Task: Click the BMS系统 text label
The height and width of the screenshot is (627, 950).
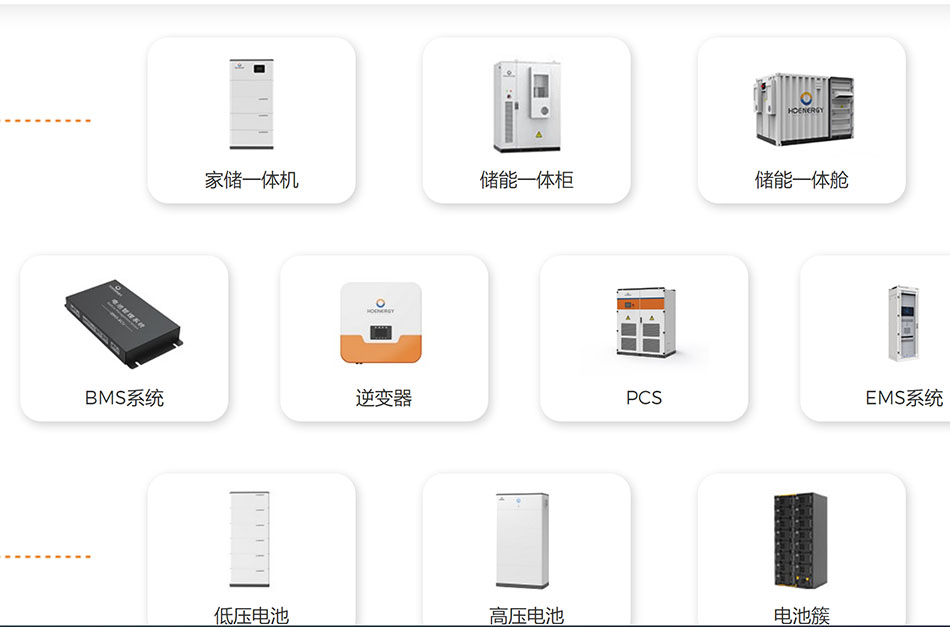Action: coord(124,398)
